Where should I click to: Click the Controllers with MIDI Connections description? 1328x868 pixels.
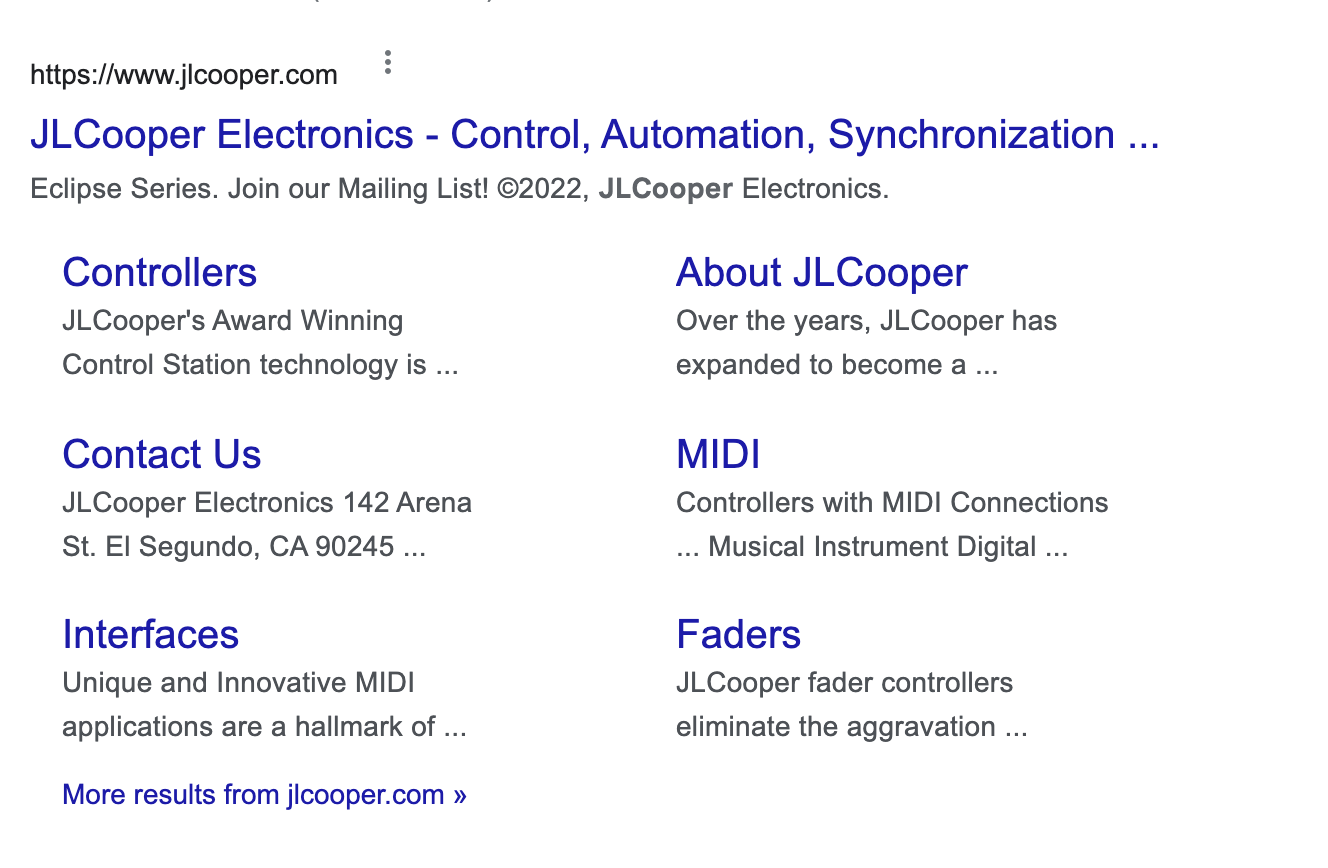tap(892, 525)
